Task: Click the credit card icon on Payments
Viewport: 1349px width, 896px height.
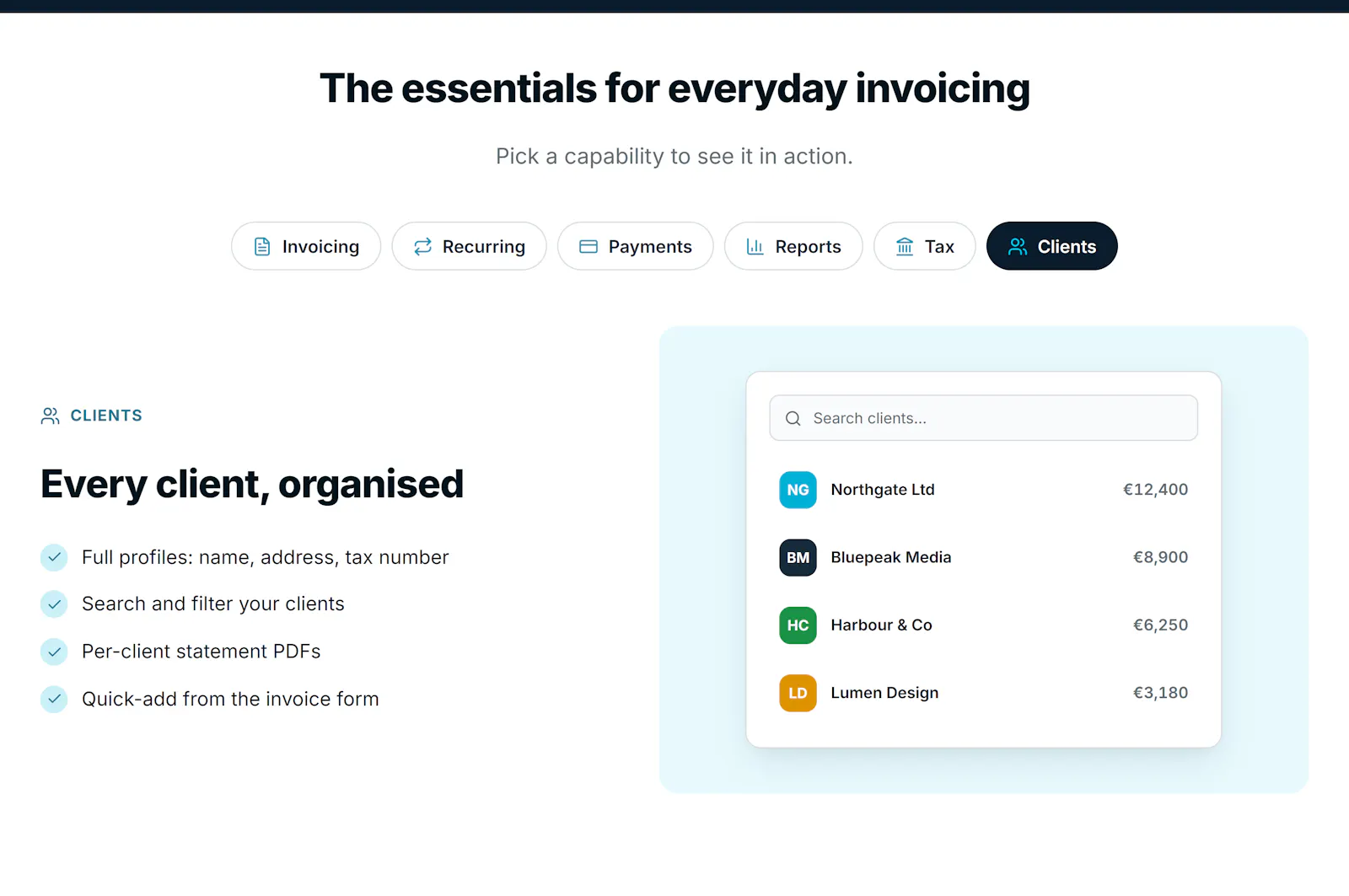Action: 589,247
